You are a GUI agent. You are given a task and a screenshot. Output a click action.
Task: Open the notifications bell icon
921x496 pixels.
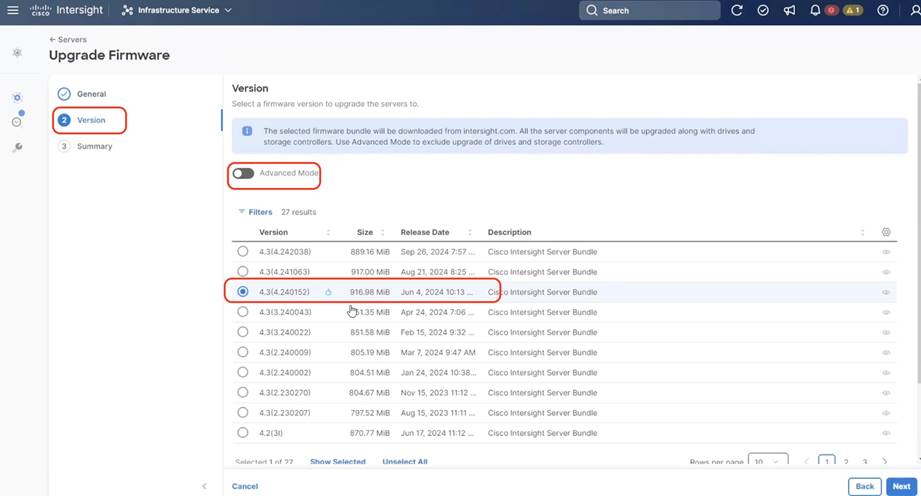tap(815, 11)
